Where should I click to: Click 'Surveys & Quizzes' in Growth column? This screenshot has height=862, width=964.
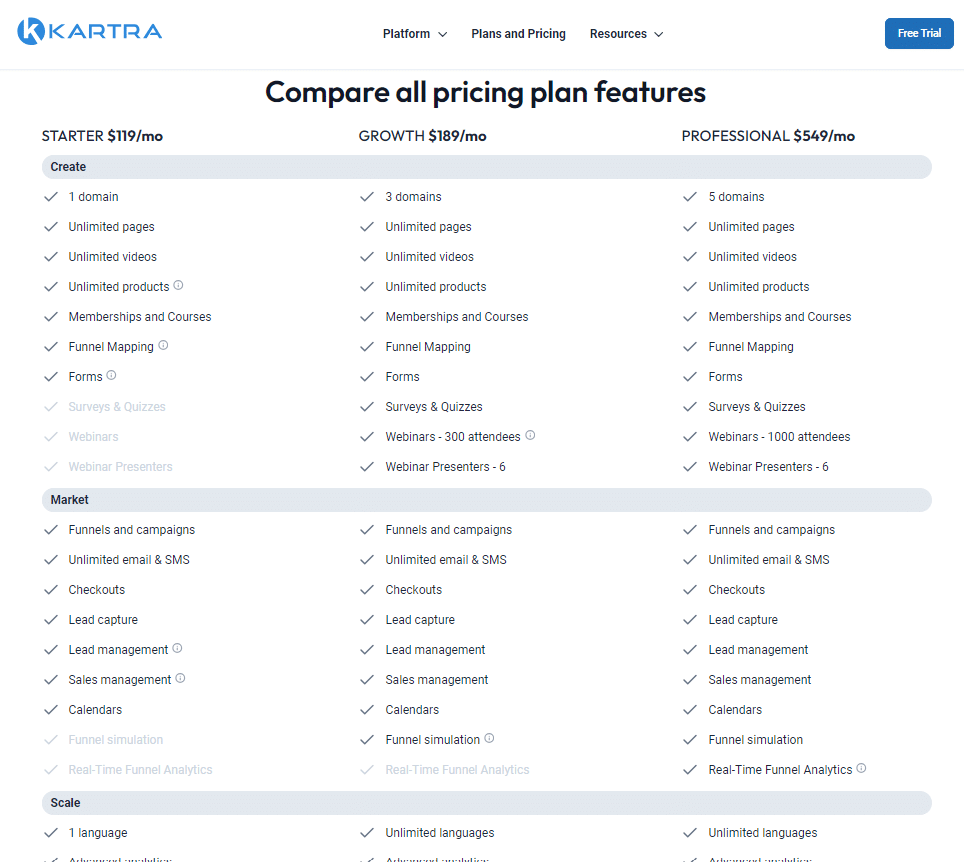pos(433,406)
